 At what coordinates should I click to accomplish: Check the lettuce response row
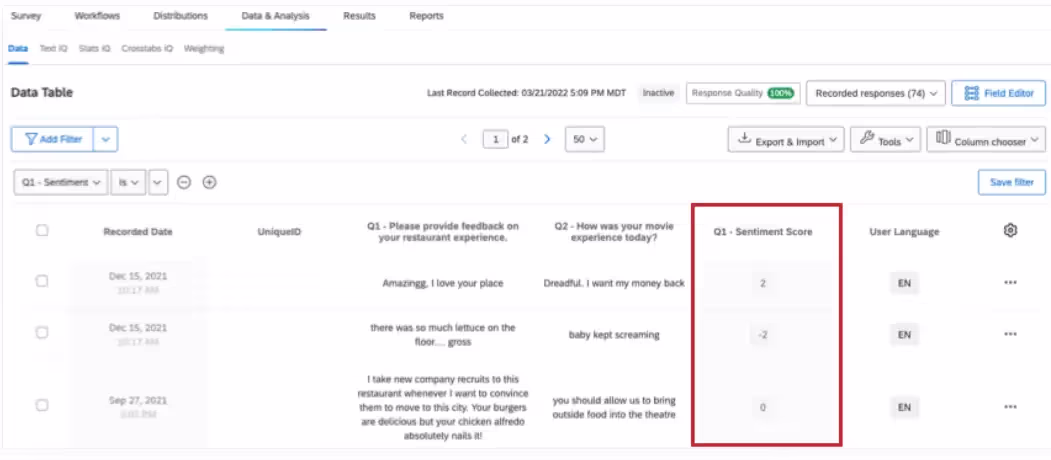pos(42,333)
